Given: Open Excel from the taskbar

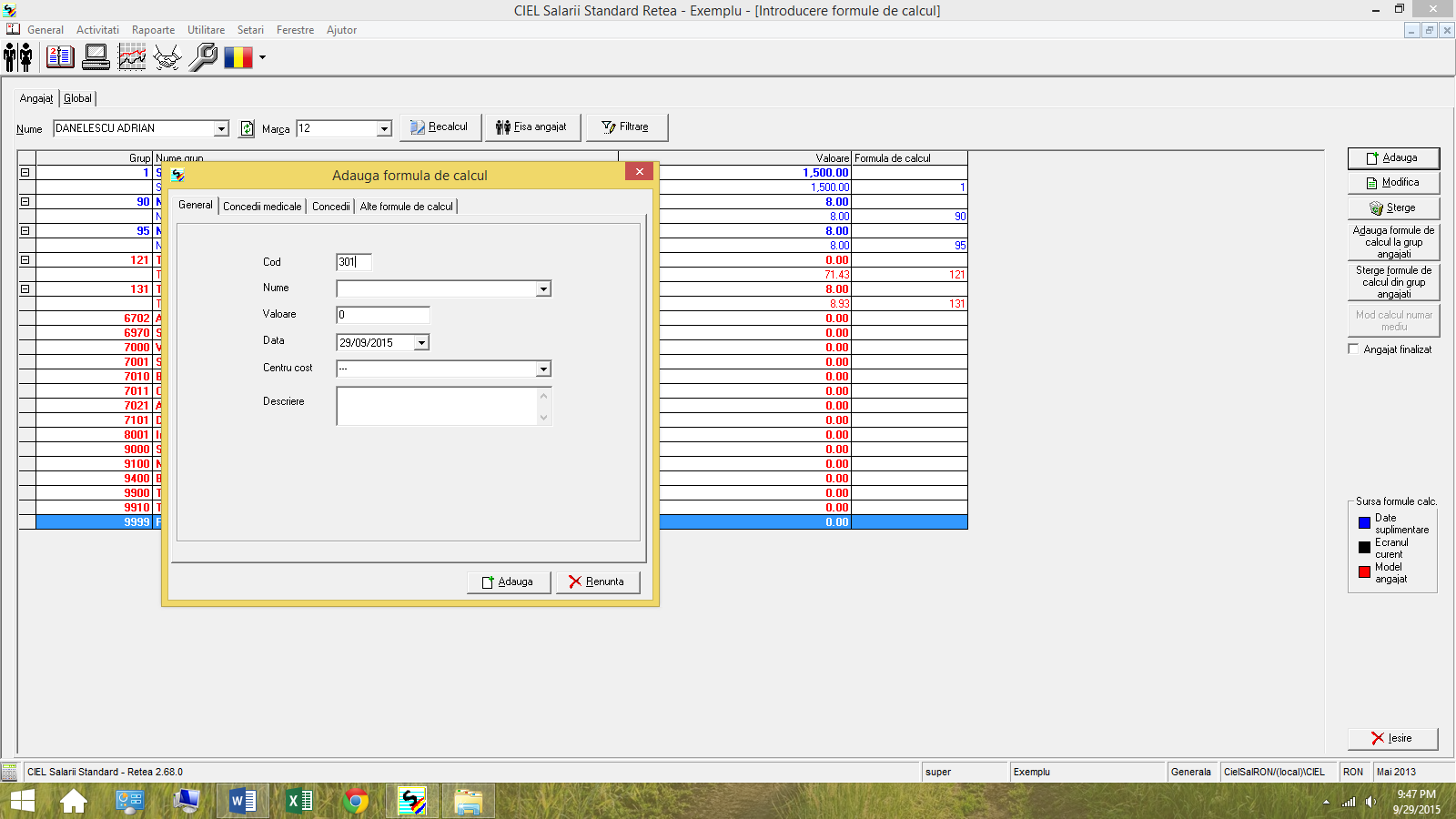Looking at the screenshot, I should coord(299,802).
